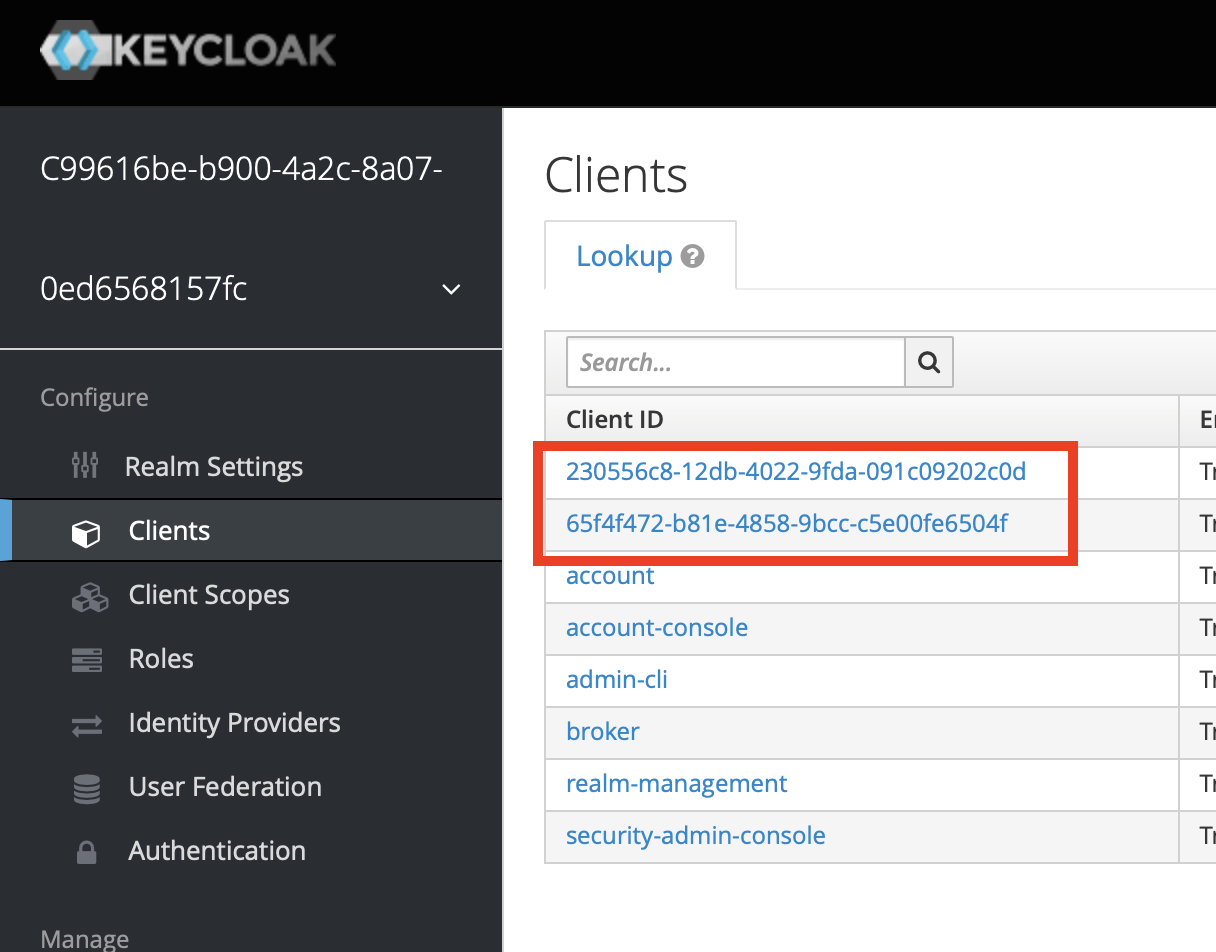1216x952 pixels.
Task: Open the account-console client link
Action: 656,628
